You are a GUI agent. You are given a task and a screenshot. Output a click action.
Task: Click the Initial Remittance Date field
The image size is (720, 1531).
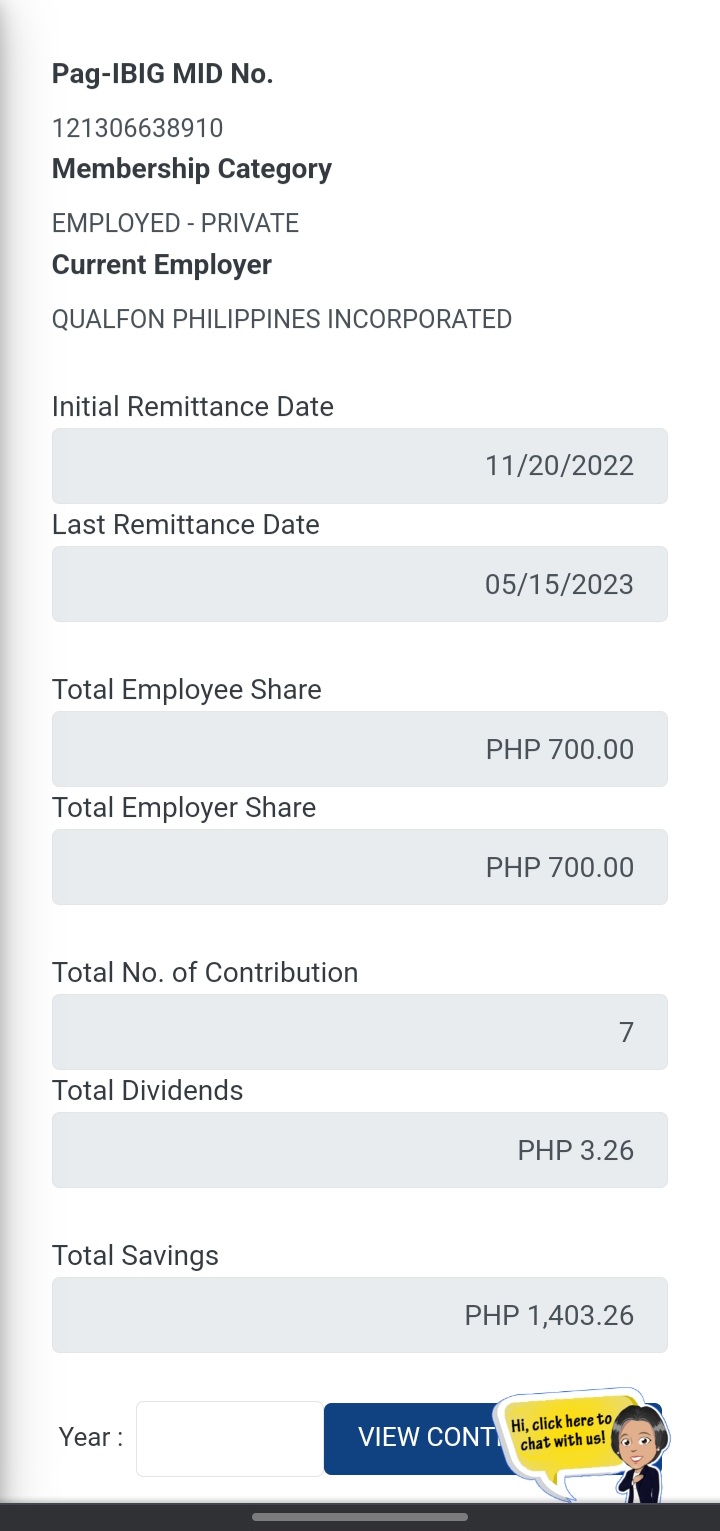tap(360, 466)
